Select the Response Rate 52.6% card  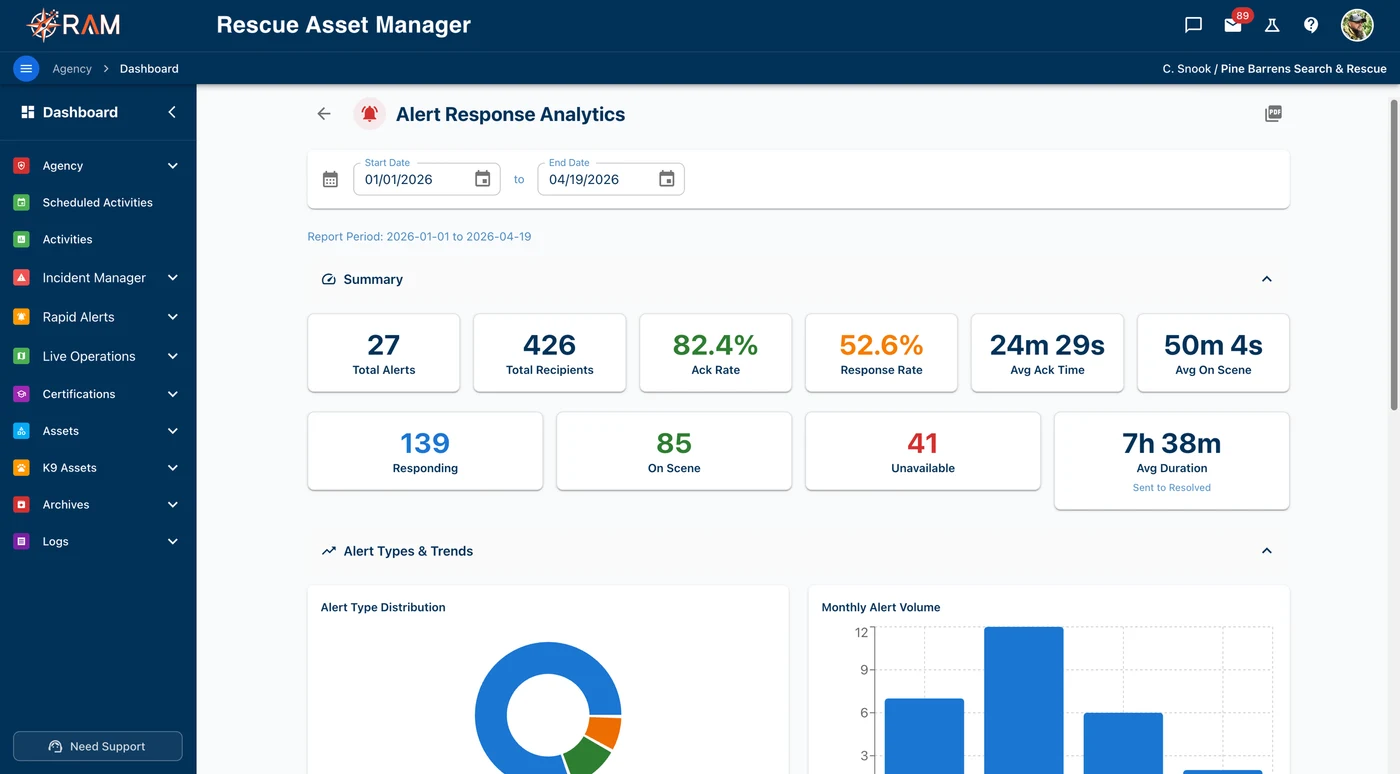(x=882, y=353)
